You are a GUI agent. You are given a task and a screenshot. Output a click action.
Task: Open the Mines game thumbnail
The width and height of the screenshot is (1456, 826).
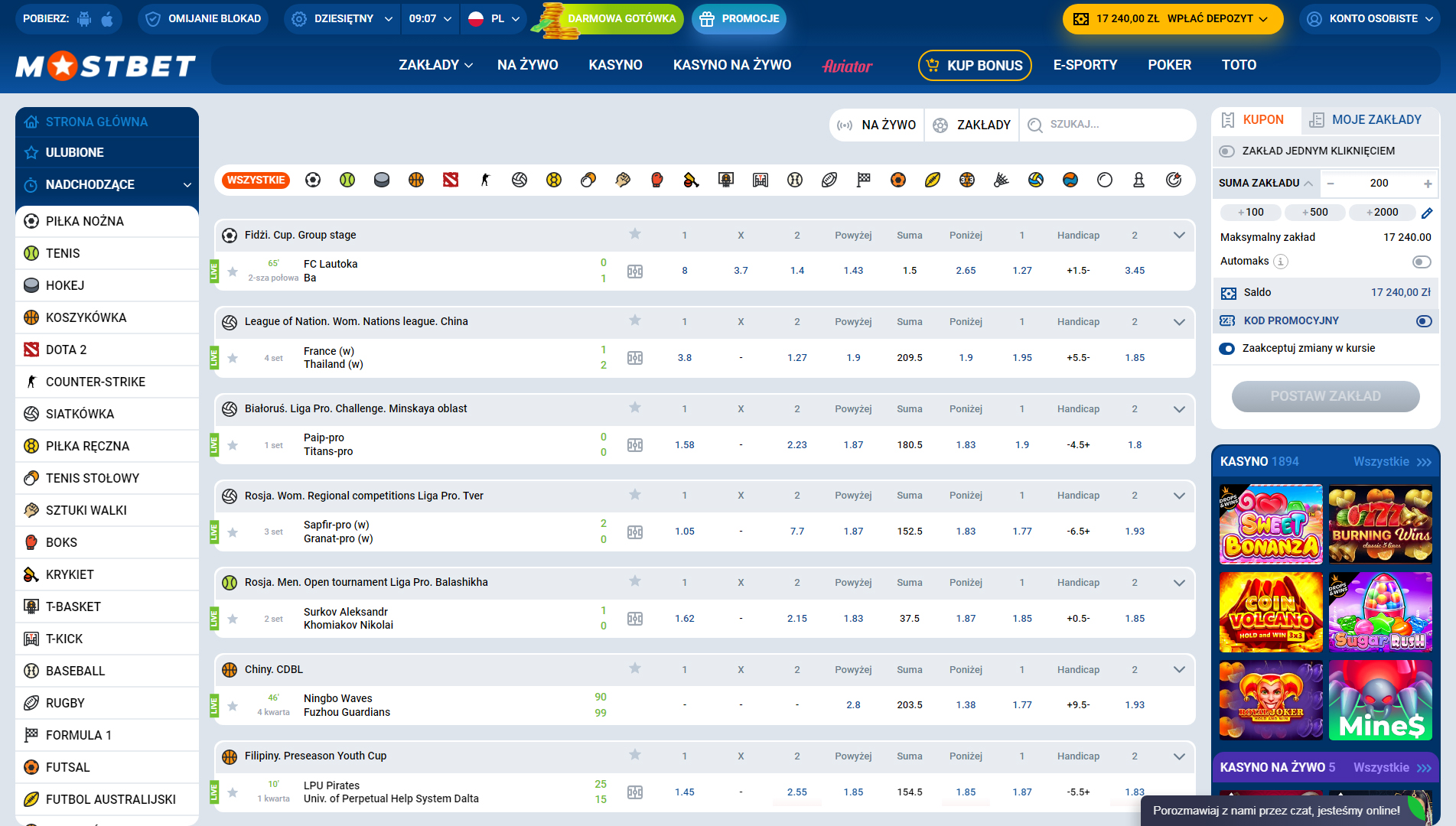1380,701
